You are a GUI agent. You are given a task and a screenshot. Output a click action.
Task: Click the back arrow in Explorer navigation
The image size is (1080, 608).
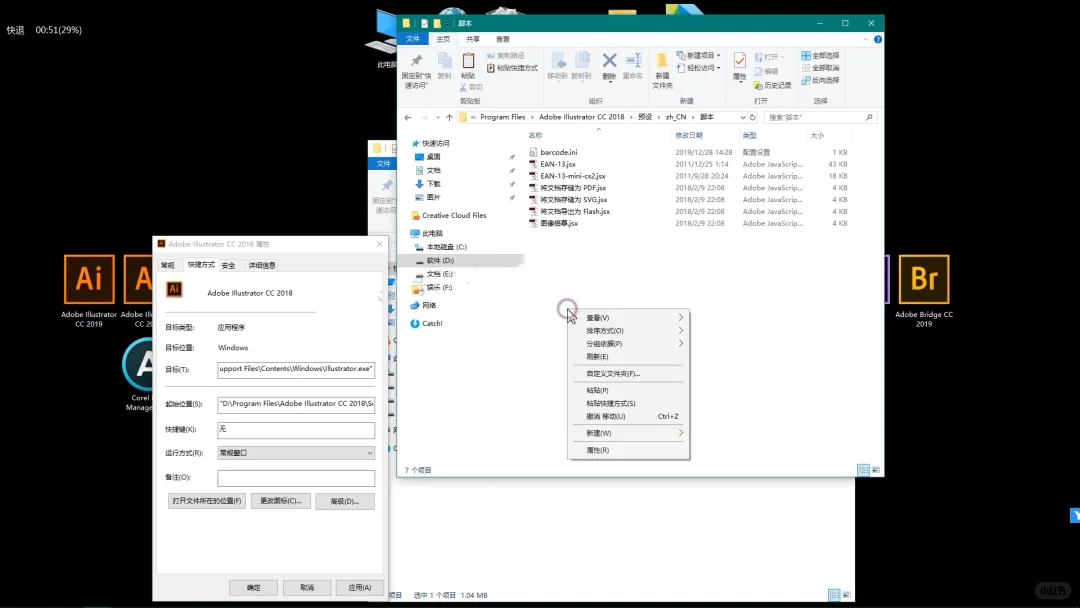[408, 117]
